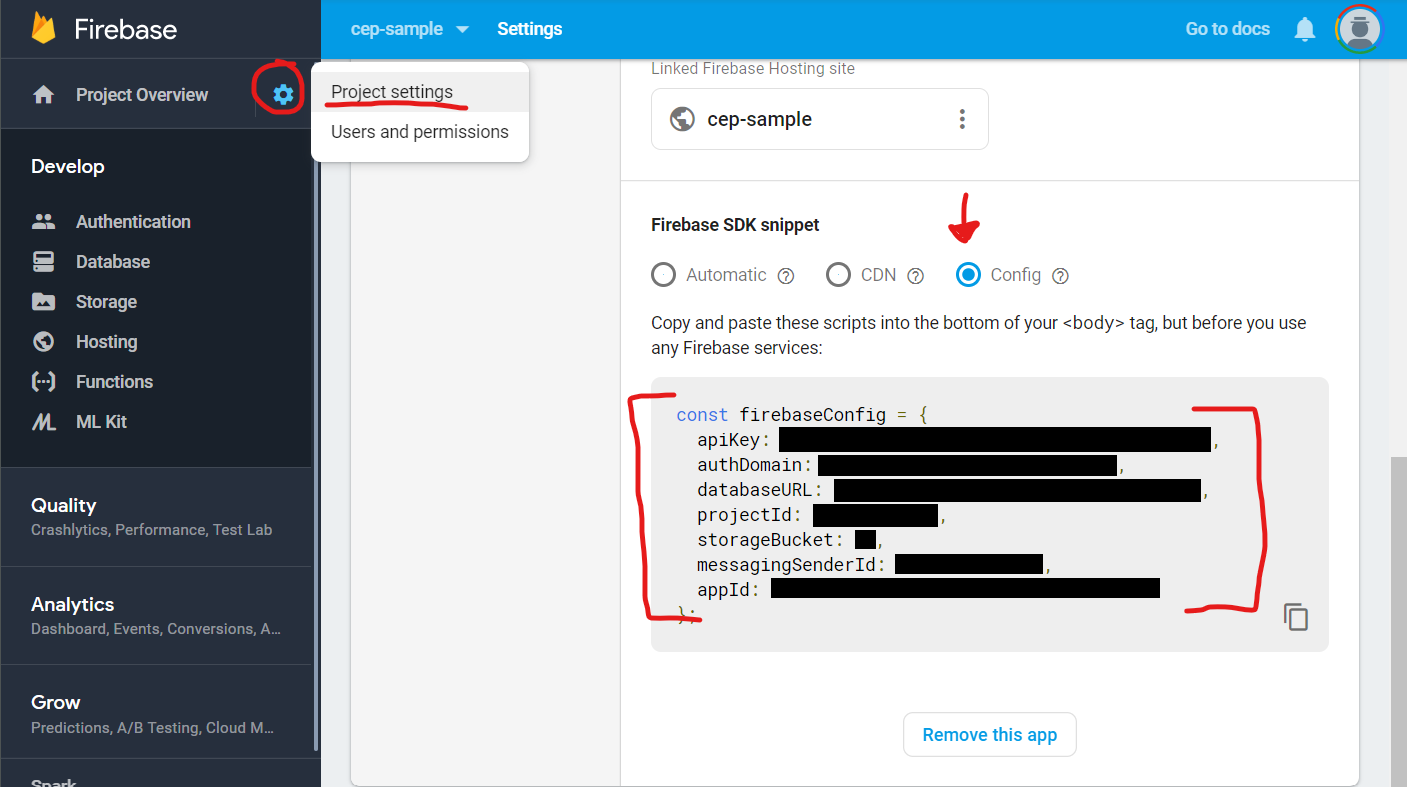Screen dimensions: 1407x787
Task: Click the Develop section header
Action: (x=68, y=166)
